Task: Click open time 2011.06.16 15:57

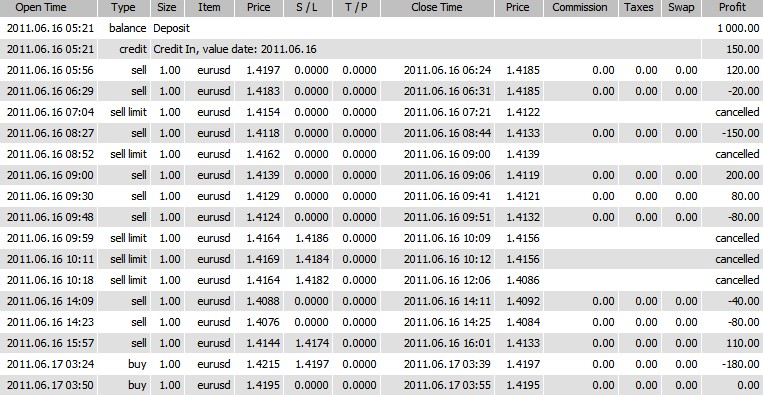Action: (50, 342)
